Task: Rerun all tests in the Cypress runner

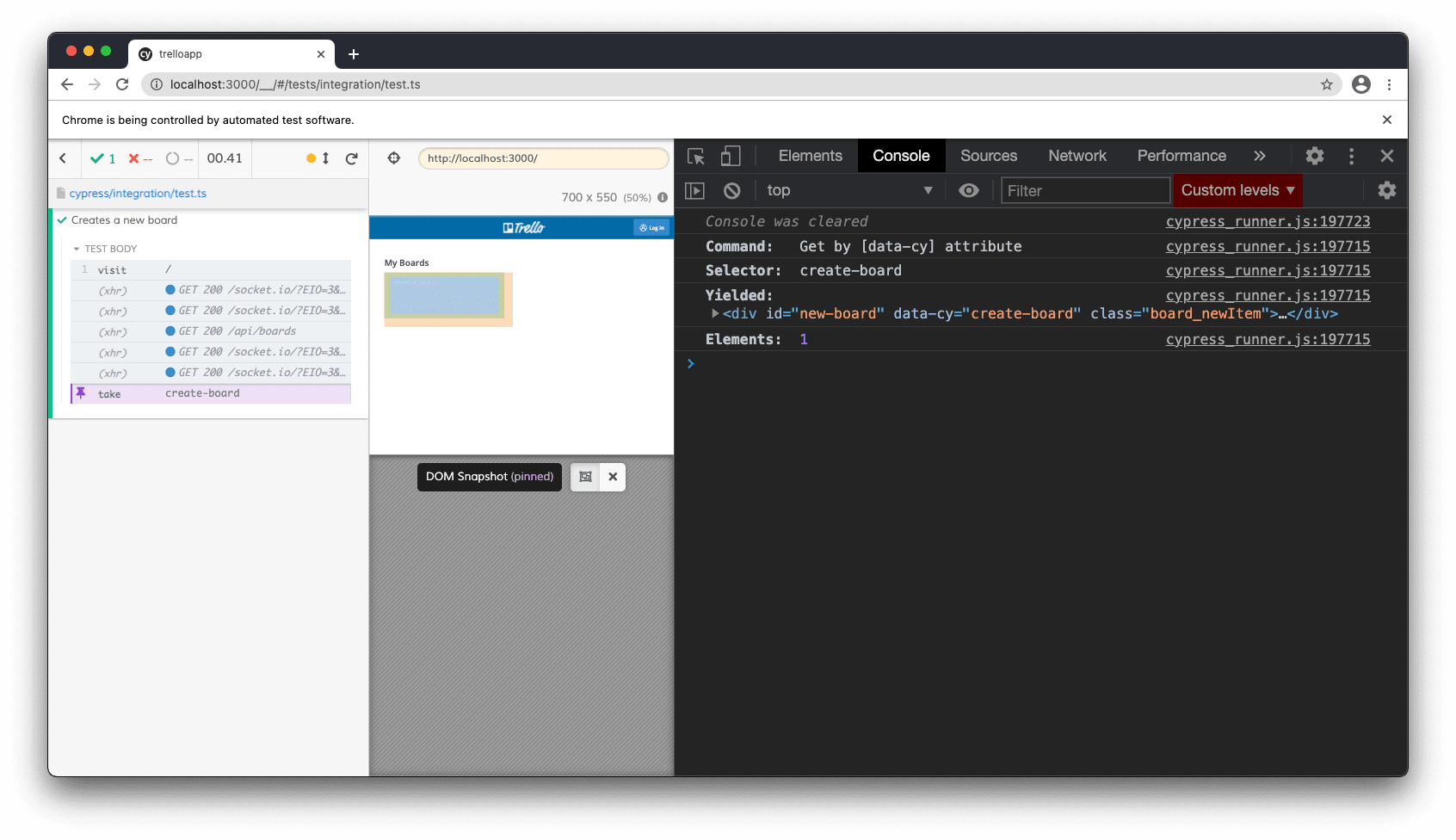Action: tap(351, 158)
